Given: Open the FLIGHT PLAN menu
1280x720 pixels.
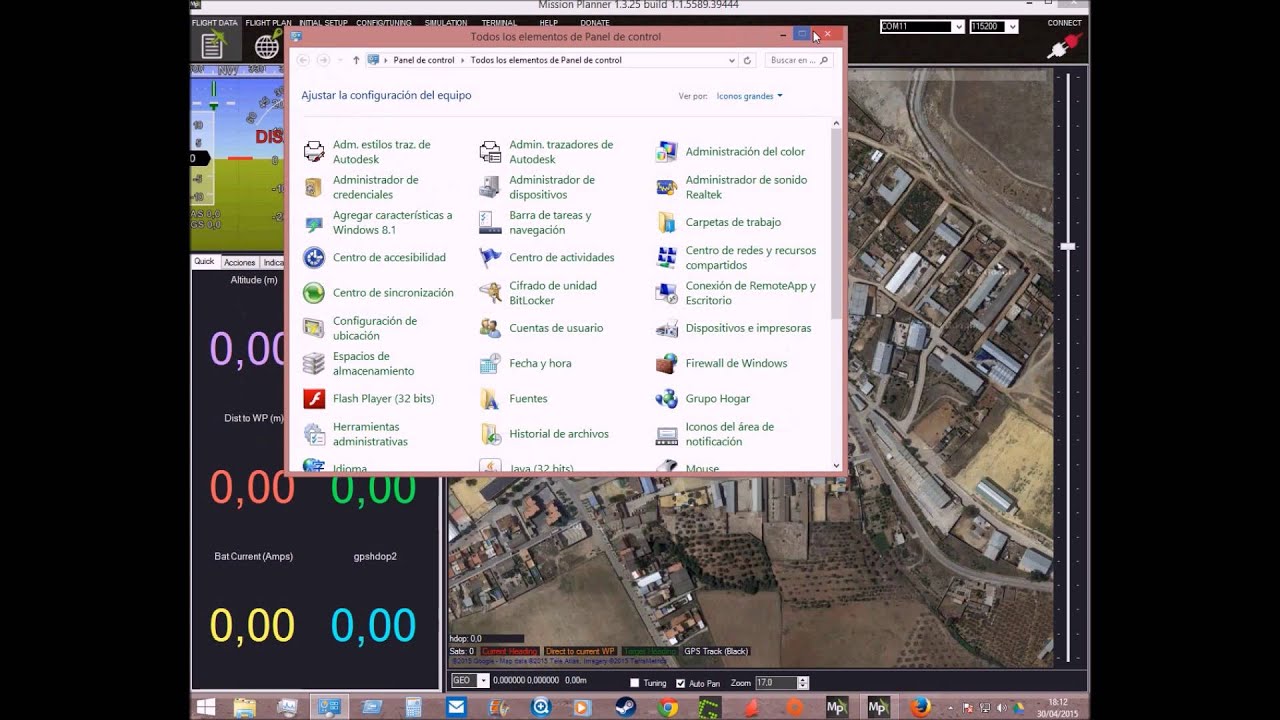Looking at the screenshot, I should point(268,23).
